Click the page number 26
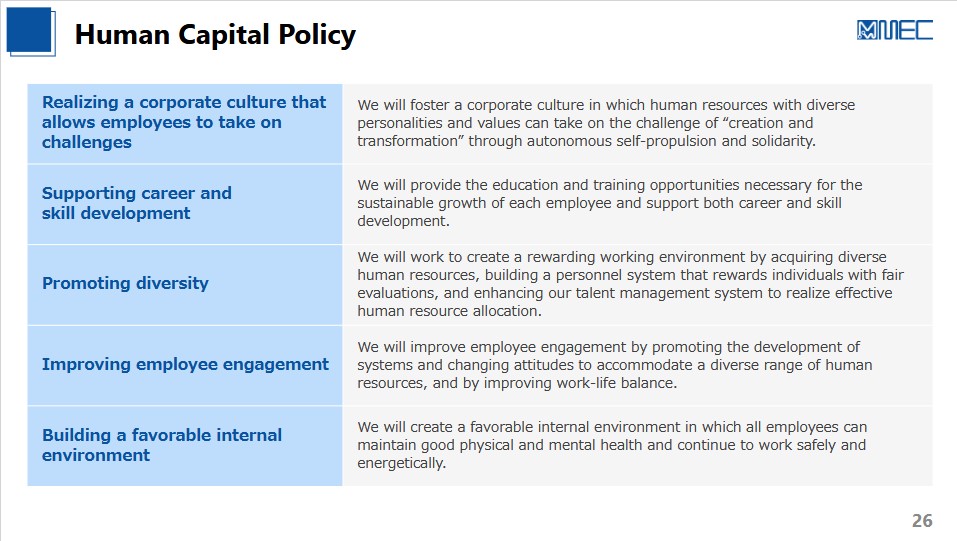The height and width of the screenshot is (541, 957). 922,520
